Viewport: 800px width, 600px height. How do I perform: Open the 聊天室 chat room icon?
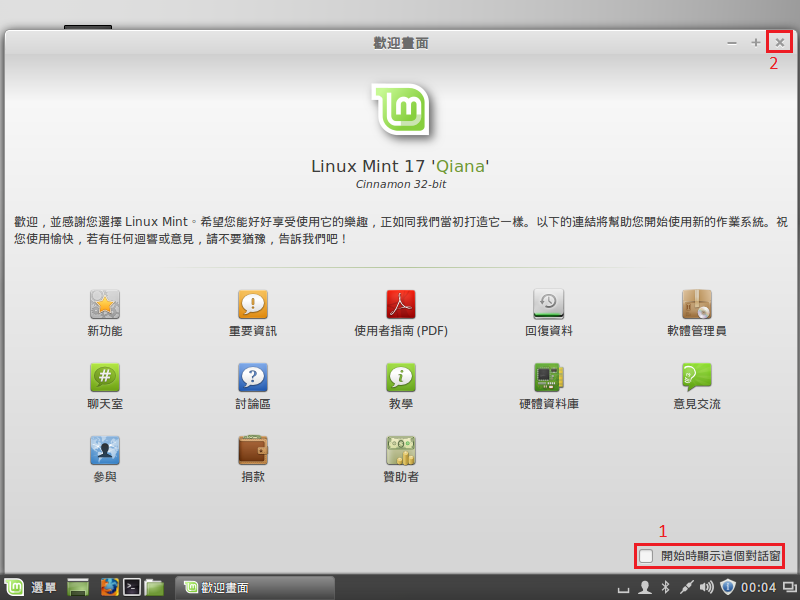pos(105,377)
